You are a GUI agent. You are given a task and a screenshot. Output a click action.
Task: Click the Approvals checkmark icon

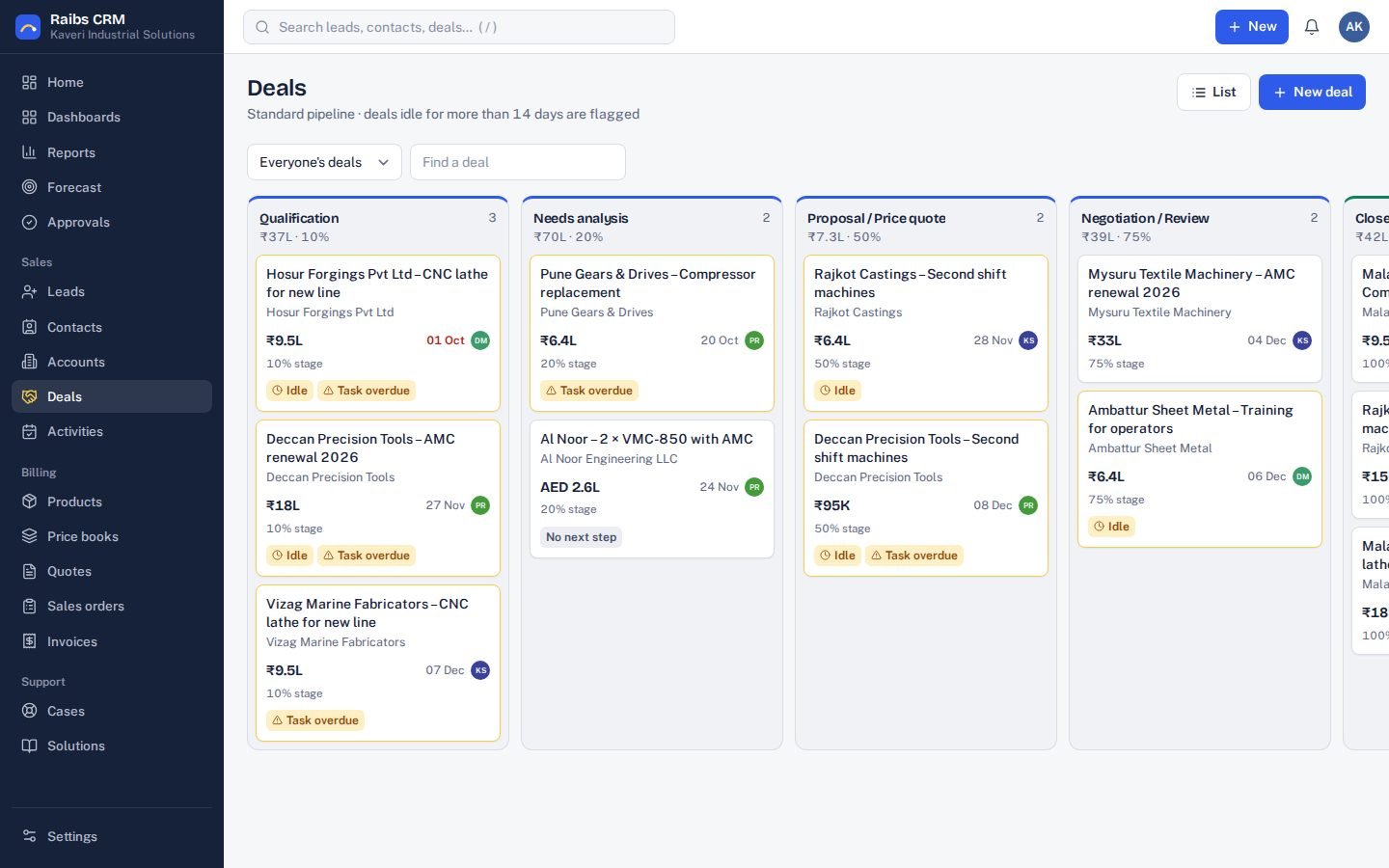click(30, 222)
